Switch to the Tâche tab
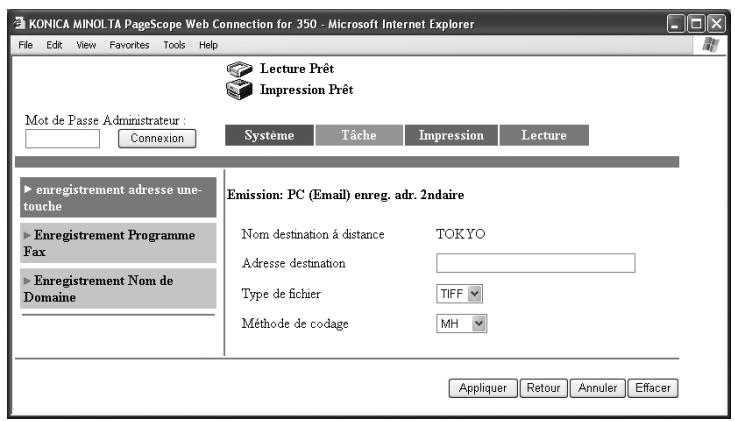This screenshot has height=421, width=735. pyautogui.click(x=359, y=135)
